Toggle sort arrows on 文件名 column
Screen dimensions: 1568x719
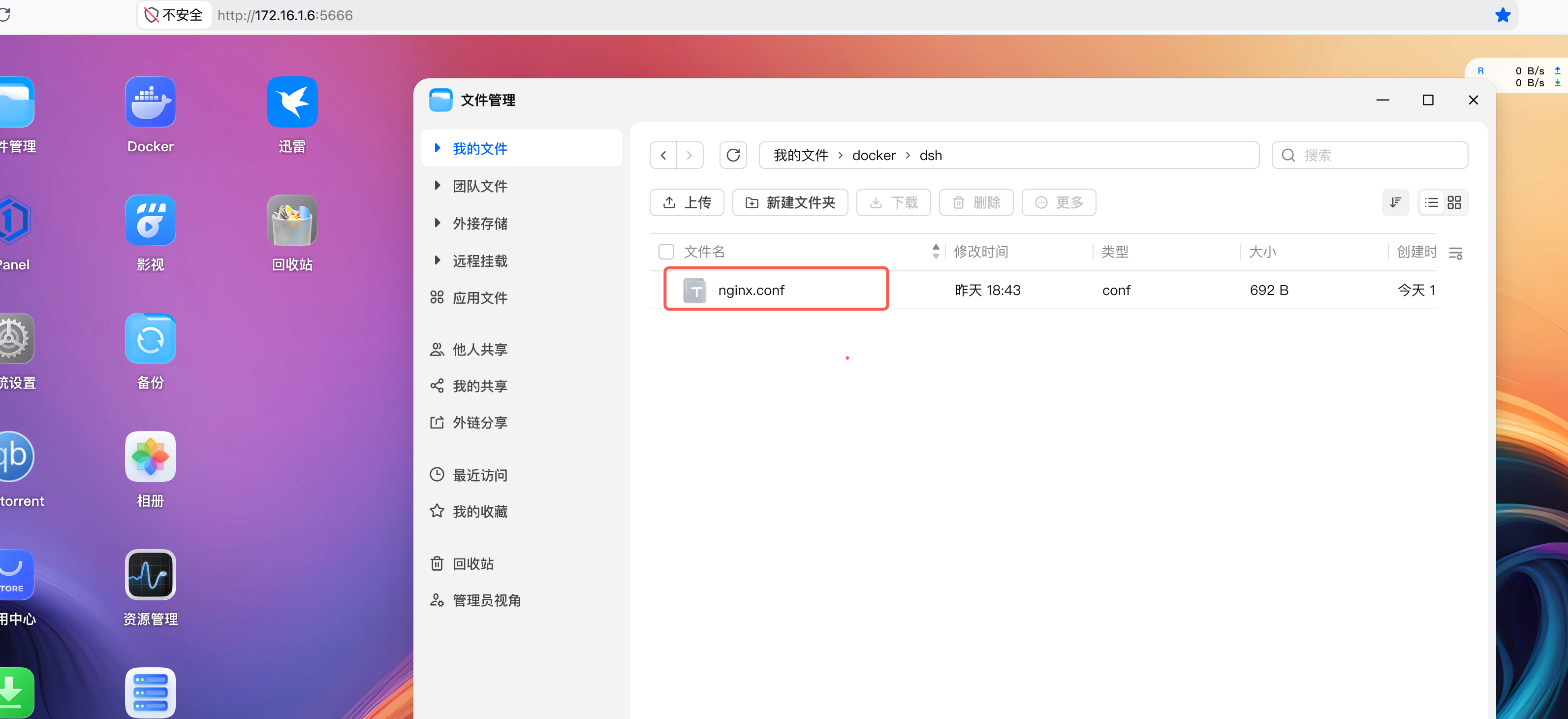click(936, 252)
